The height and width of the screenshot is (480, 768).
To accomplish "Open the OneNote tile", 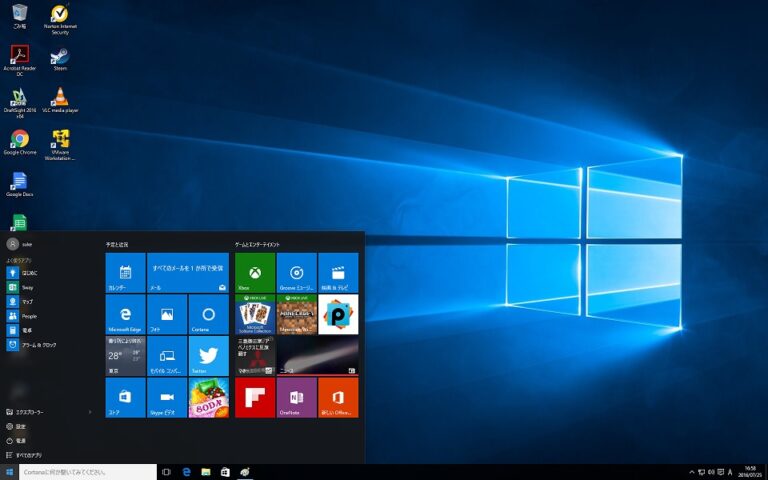I will tap(296, 398).
